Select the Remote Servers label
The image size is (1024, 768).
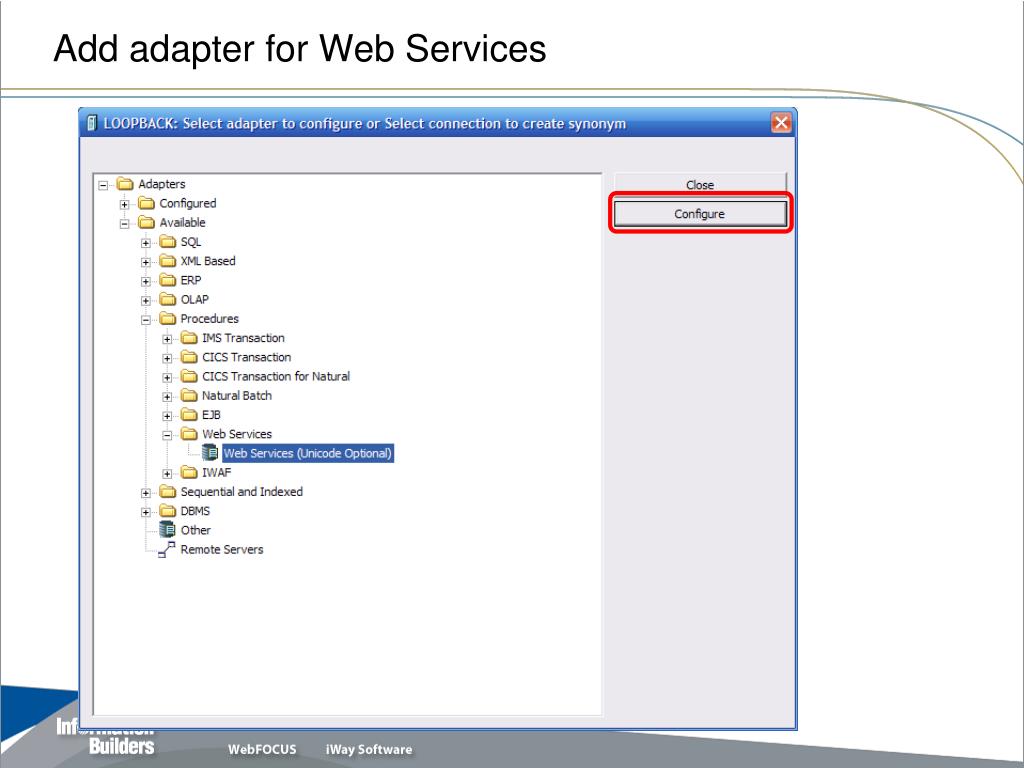(222, 549)
